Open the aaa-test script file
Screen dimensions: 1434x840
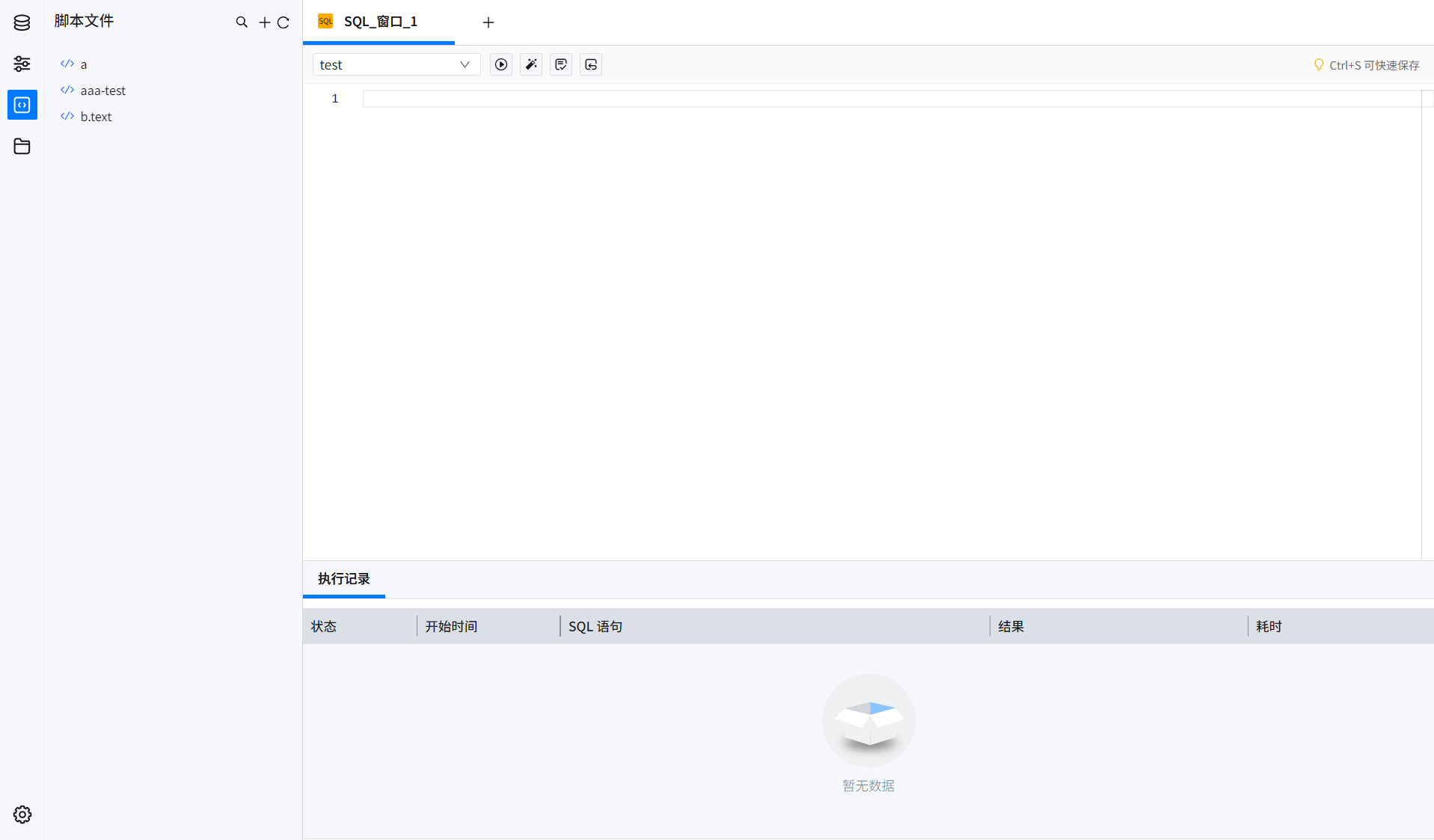click(x=102, y=91)
